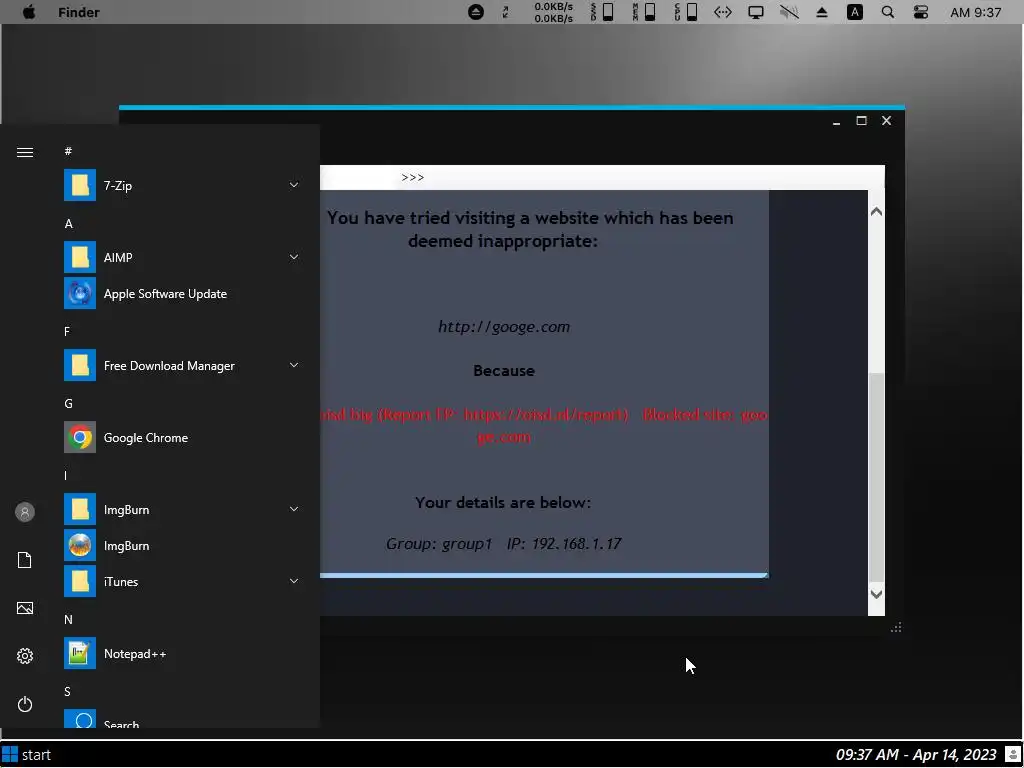This screenshot has height=768, width=1024.
Task: Click the >>> text in browser bar
Action: [x=413, y=177]
